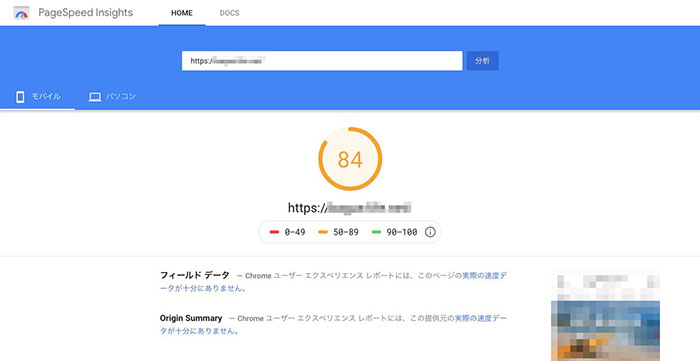
Task: Click the page screenshot thumbnail
Action: pos(605,316)
